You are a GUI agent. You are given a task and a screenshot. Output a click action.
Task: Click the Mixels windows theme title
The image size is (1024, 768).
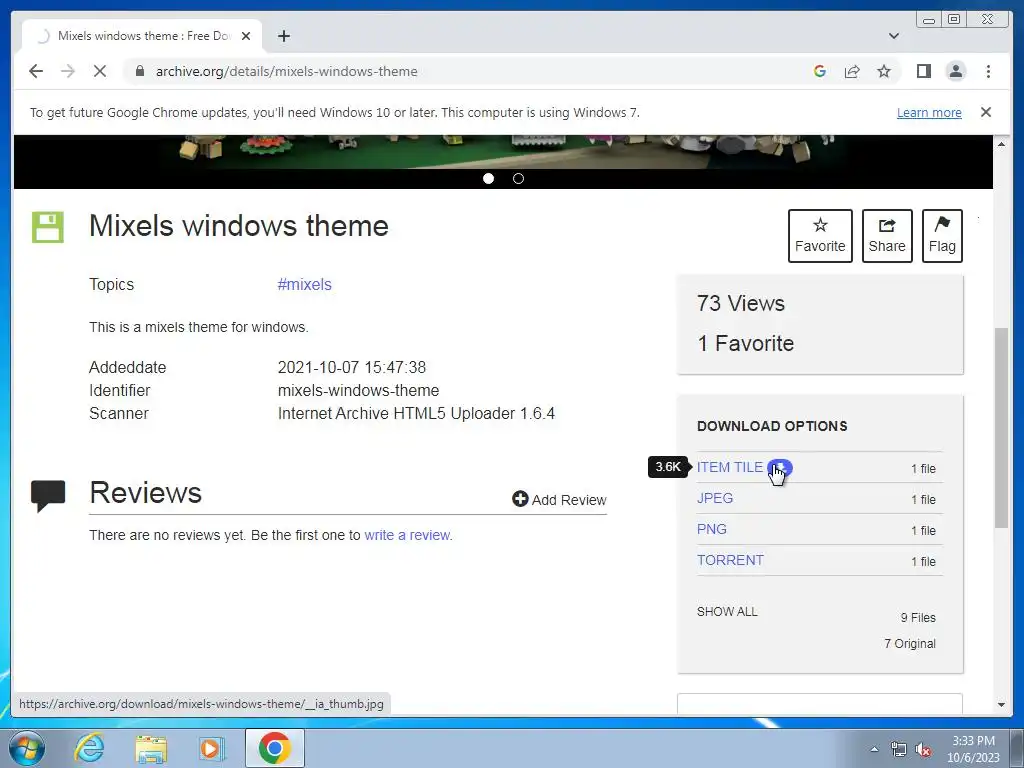point(238,226)
